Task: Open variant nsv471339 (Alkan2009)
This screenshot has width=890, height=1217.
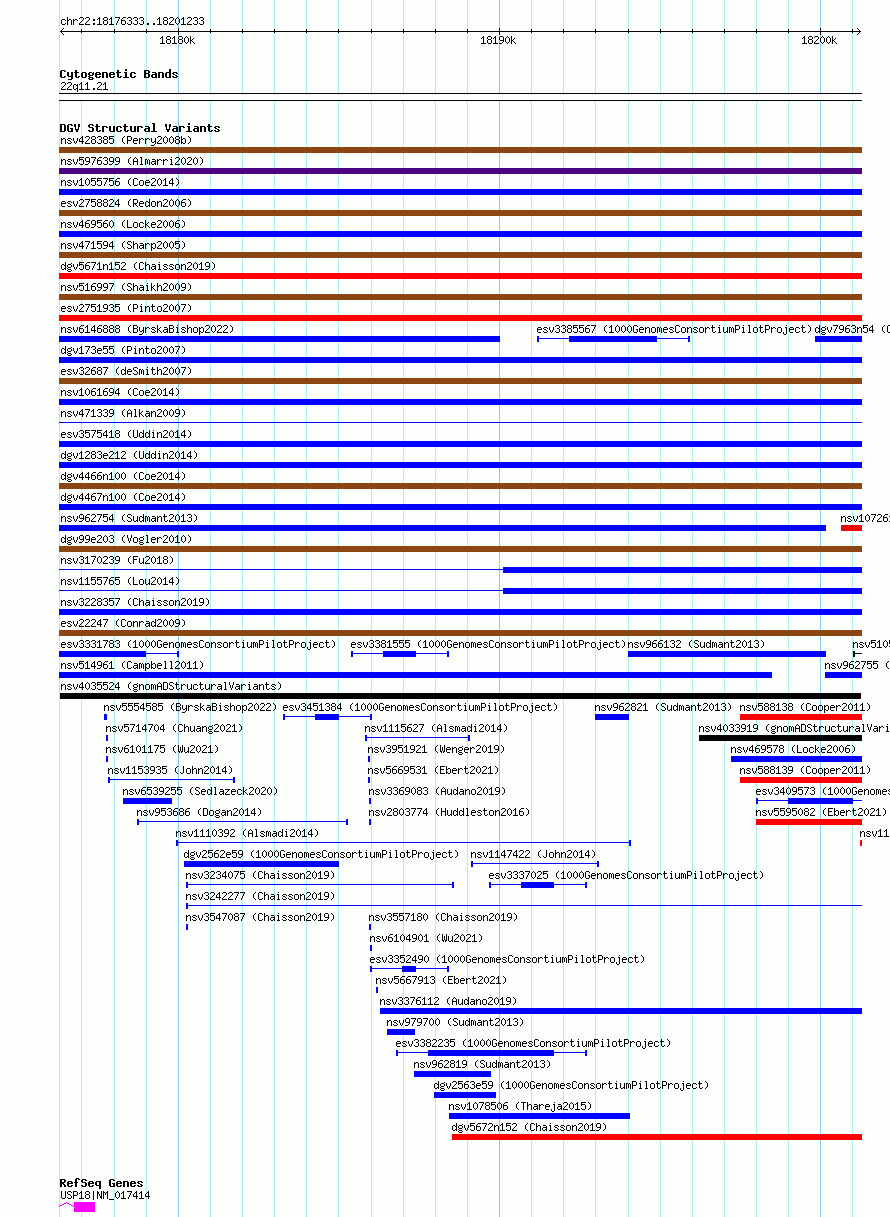Action: pyautogui.click(x=123, y=413)
